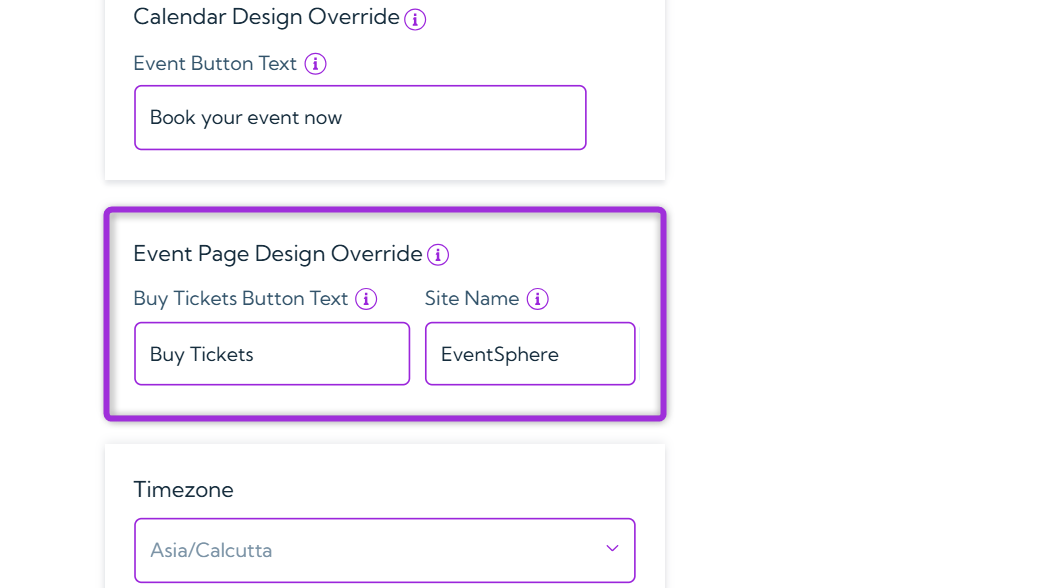Click the 'Book your event now' text

click(x=245, y=117)
